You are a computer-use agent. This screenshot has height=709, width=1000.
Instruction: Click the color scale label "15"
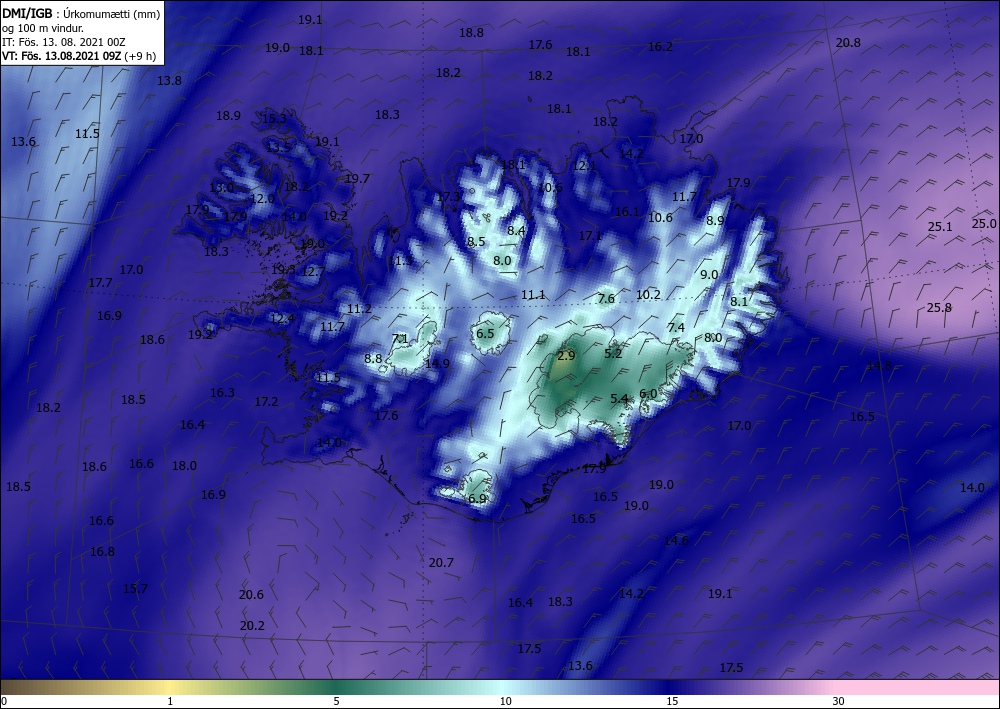(672, 701)
